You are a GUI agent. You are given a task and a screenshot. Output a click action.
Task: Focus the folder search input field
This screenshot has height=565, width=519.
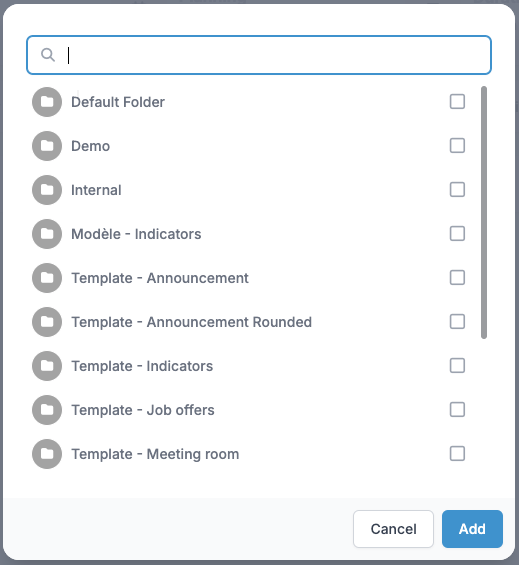pos(259,55)
